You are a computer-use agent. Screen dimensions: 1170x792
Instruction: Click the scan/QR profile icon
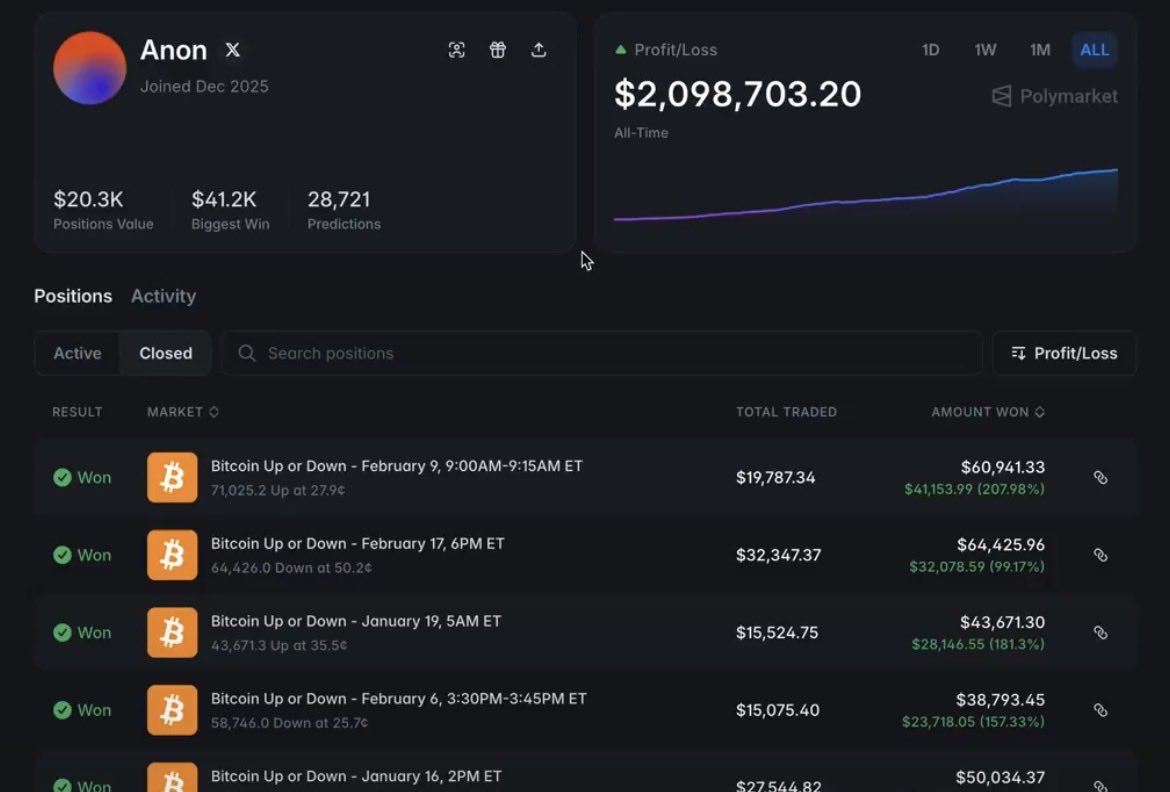click(x=457, y=50)
